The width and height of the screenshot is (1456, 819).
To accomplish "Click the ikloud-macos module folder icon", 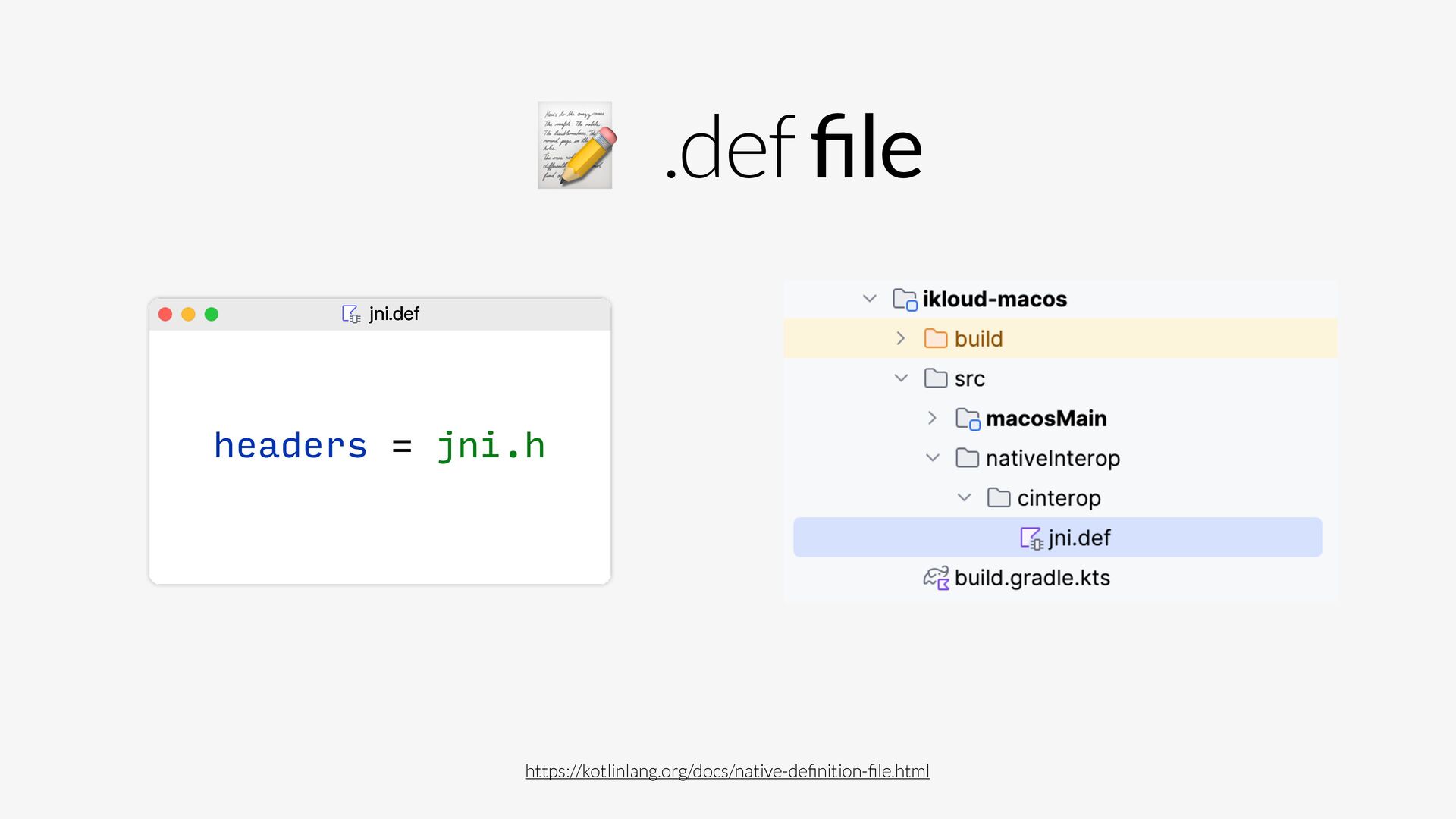I will tap(905, 300).
